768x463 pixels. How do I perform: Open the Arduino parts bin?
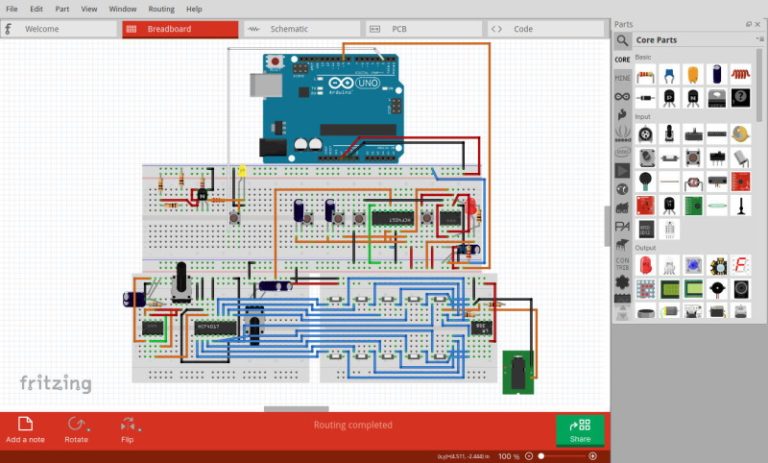[x=622, y=96]
